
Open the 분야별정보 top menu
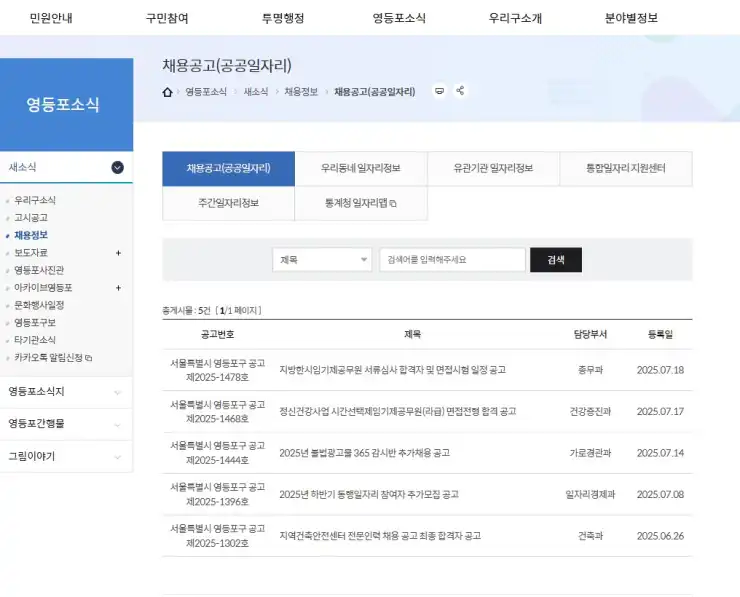point(631,18)
